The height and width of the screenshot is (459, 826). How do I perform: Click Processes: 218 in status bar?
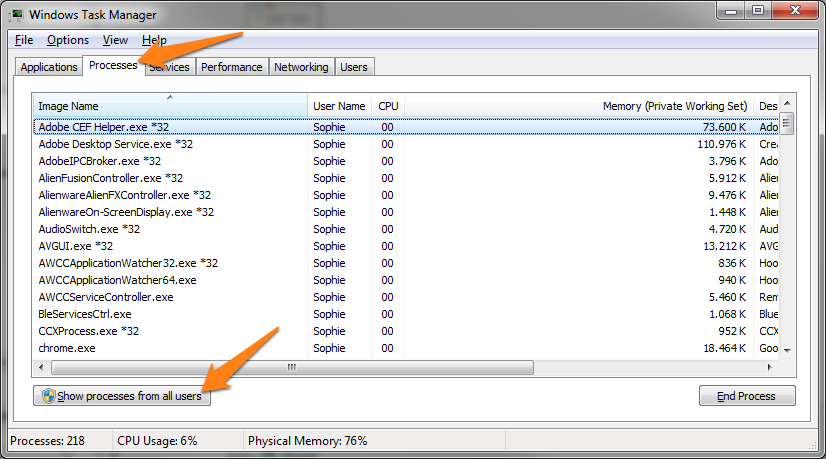pyautogui.click(x=47, y=441)
